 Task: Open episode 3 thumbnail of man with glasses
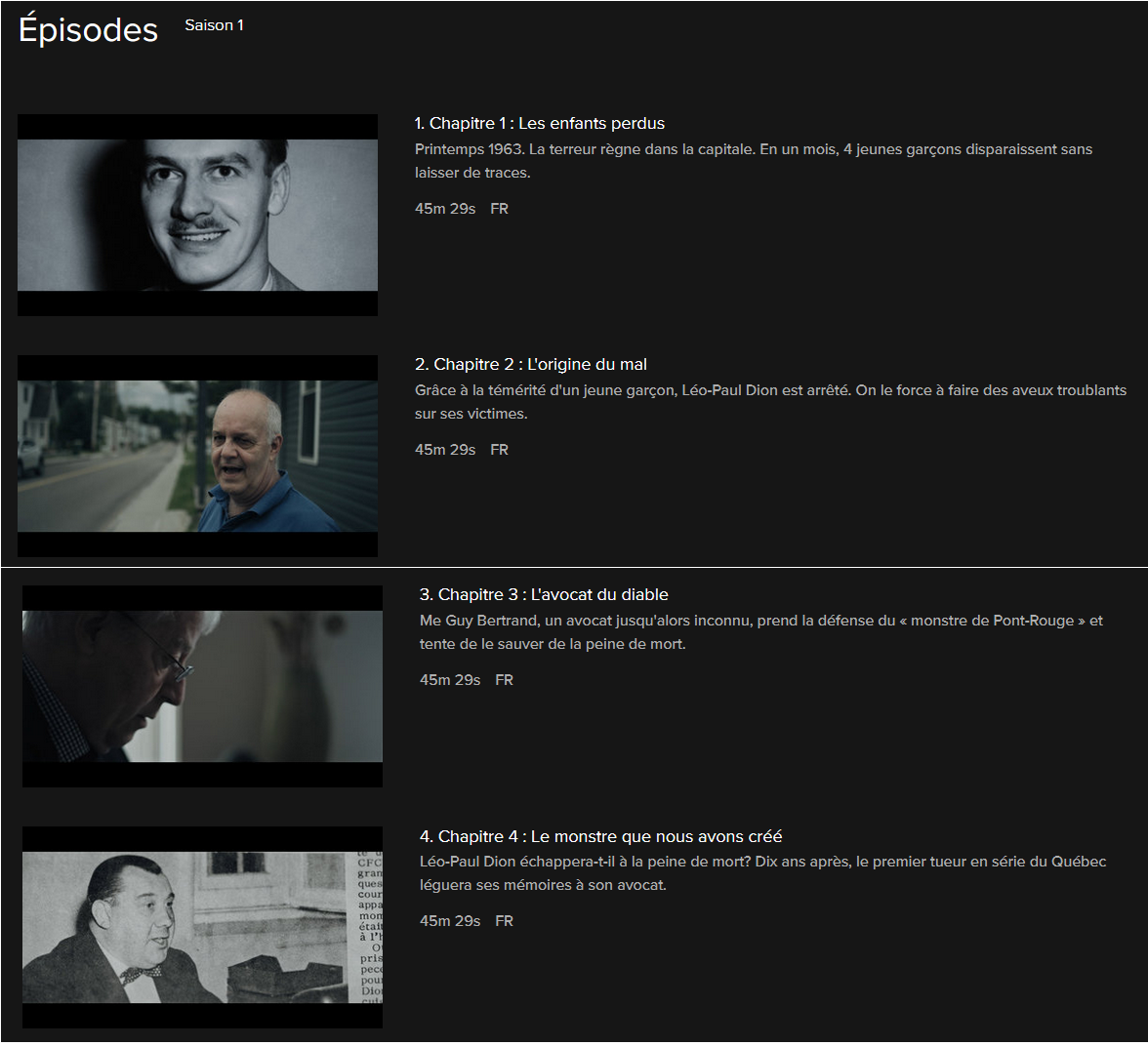[202, 687]
